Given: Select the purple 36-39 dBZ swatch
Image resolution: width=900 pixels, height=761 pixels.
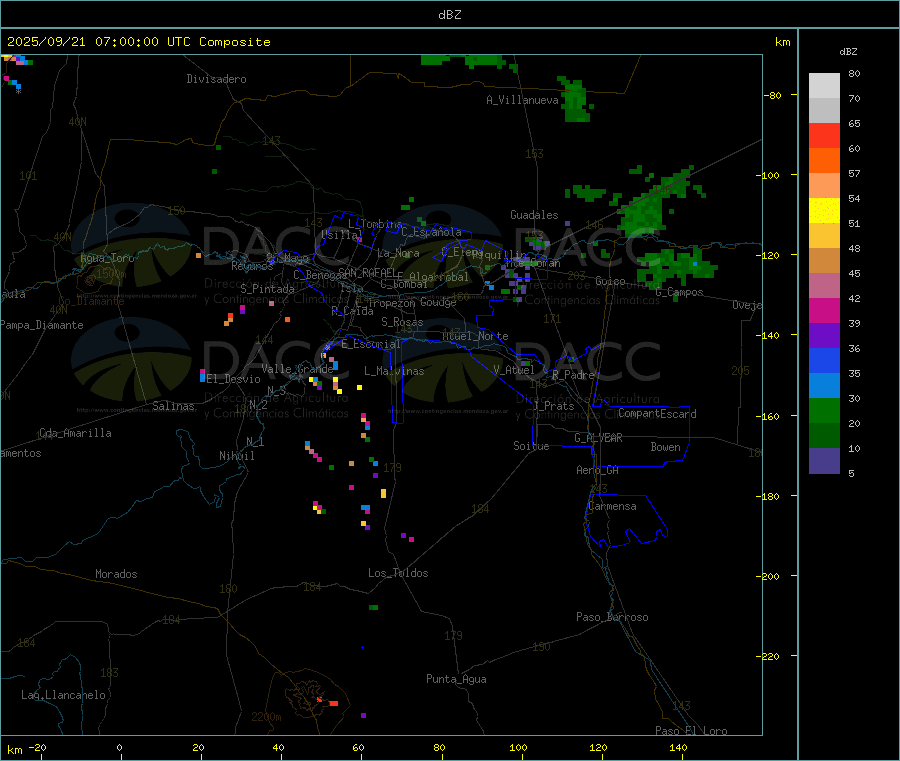Looking at the screenshot, I should click(x=824, y=336).
